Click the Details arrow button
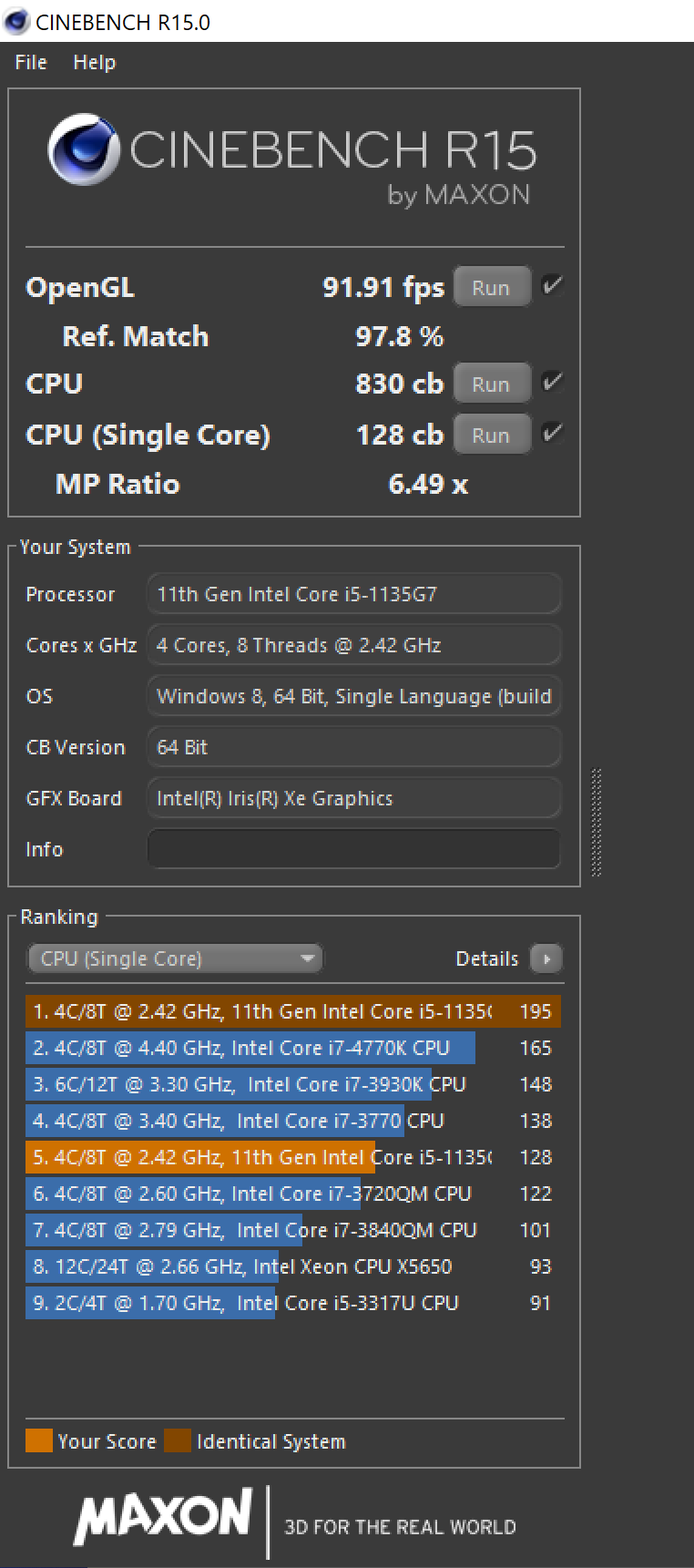This screenshot has height=1568, width=694. pyautogui.click(x=546, y=958)
